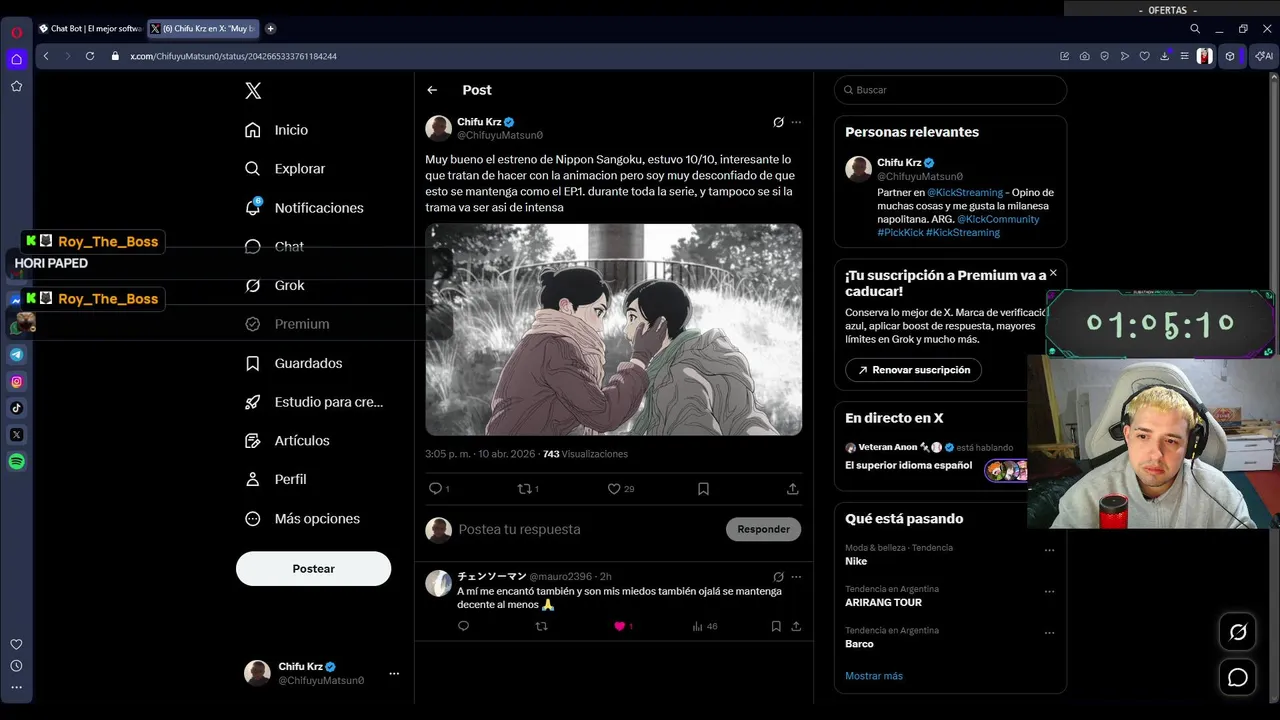Image resolution: width=1280 pixels, height=720 pixels.
Task: Open Opera AI button in toolbar
Action: [1265, 56]
